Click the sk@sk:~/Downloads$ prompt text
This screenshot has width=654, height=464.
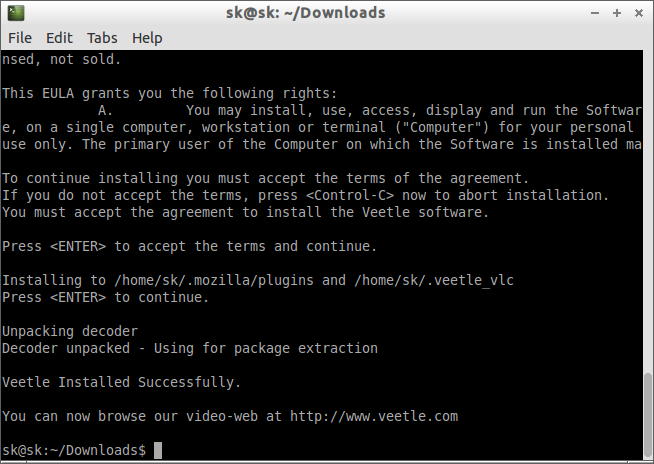[x=74, y=450]
